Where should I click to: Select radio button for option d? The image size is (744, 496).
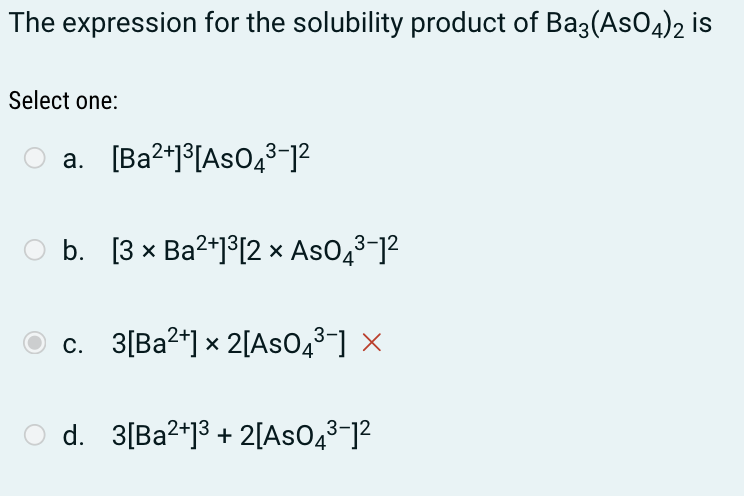(35, 434)
